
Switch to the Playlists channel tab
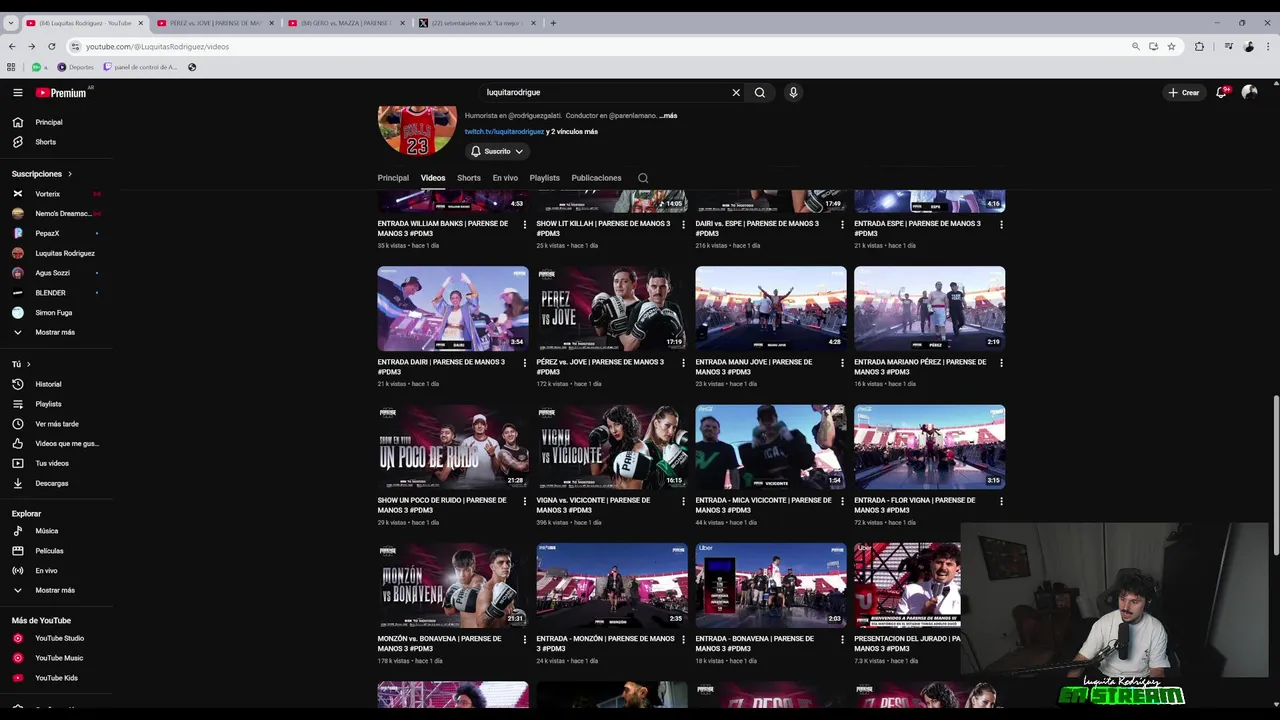[545, 178]
